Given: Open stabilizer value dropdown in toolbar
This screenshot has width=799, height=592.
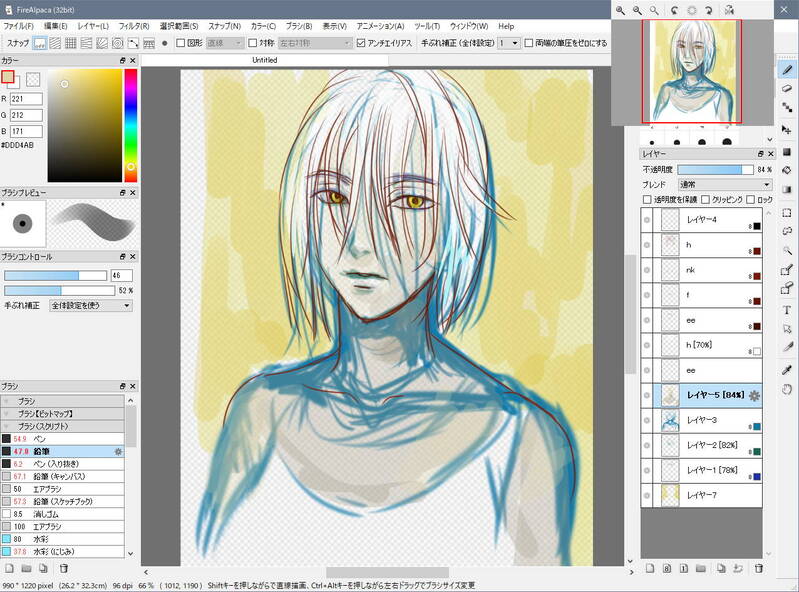Looking at the screenshot, I should click(508, 43).
